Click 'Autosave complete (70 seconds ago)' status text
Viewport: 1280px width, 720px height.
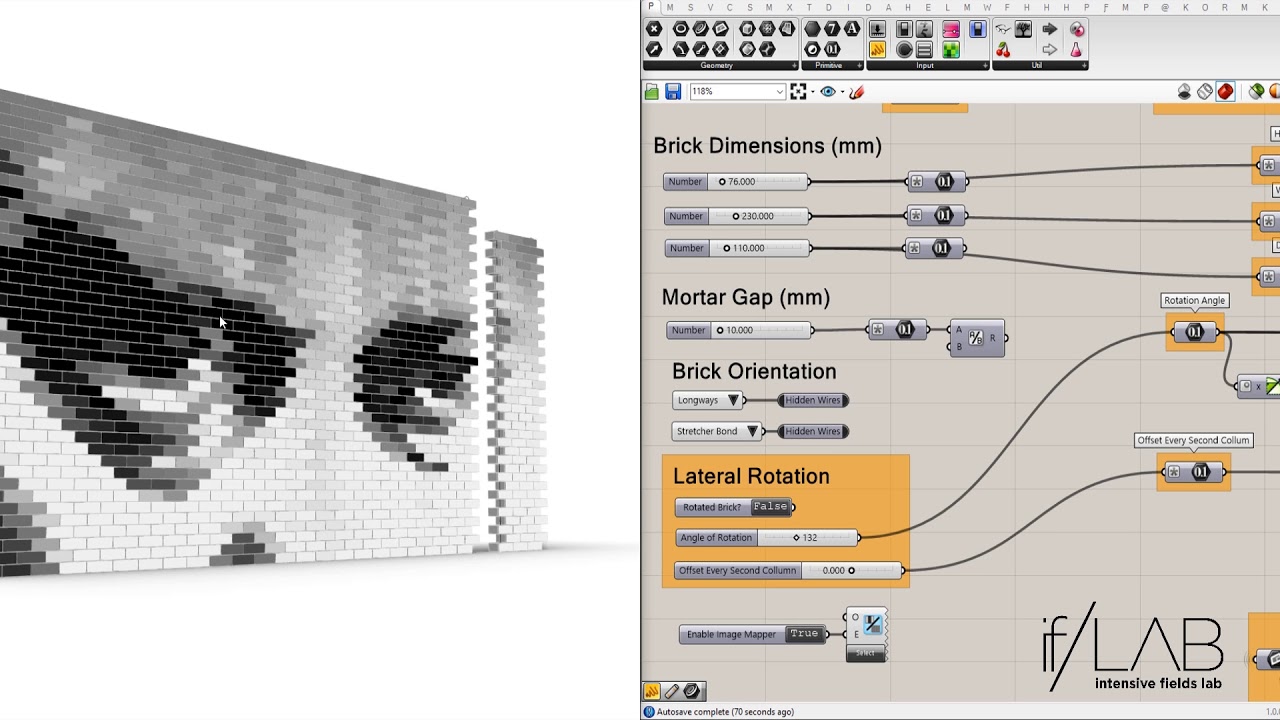tap(725, 712)
